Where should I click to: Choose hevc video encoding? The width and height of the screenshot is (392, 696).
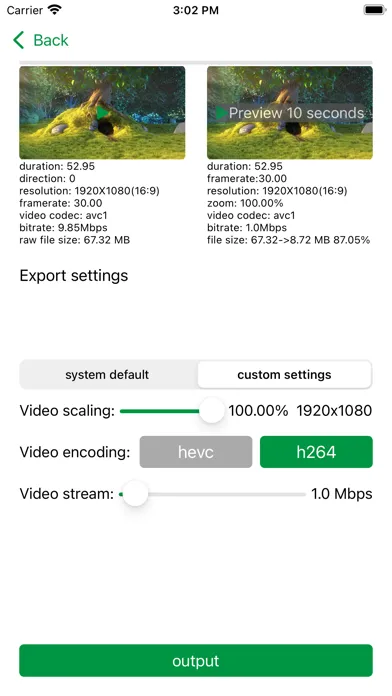[196, 452]
